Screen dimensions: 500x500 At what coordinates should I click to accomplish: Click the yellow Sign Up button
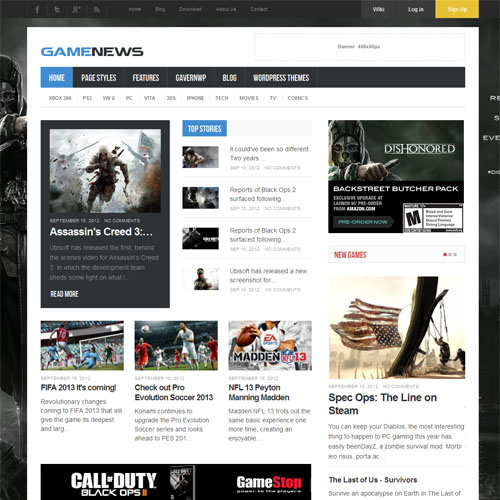point(457,9)
